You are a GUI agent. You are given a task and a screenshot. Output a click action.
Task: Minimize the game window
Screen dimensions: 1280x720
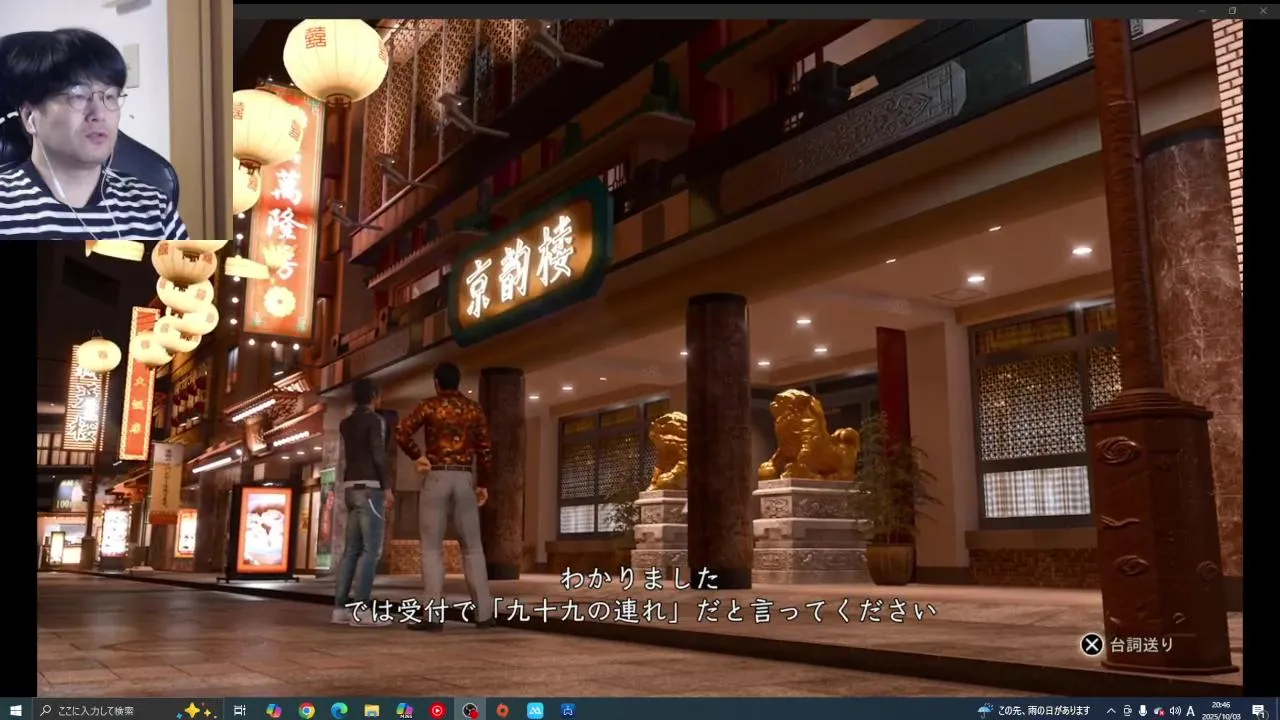click(1202, 10)
